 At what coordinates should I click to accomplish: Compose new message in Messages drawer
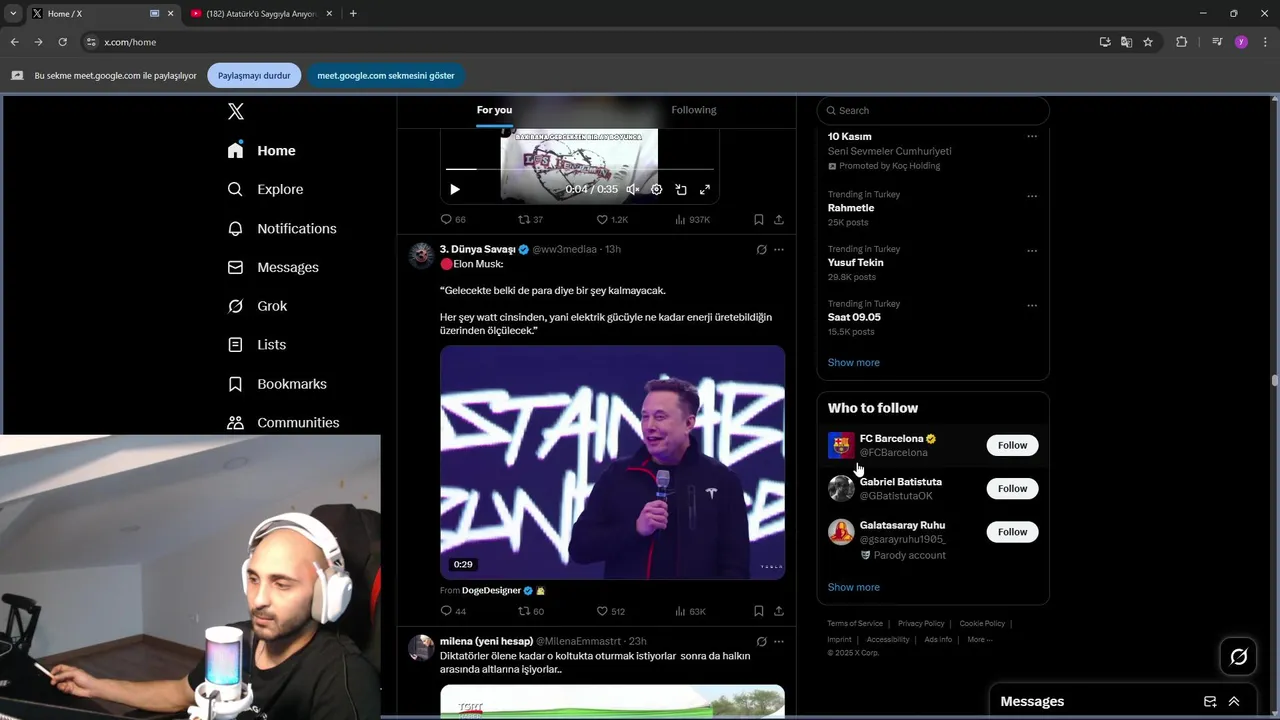point(1210,701)
